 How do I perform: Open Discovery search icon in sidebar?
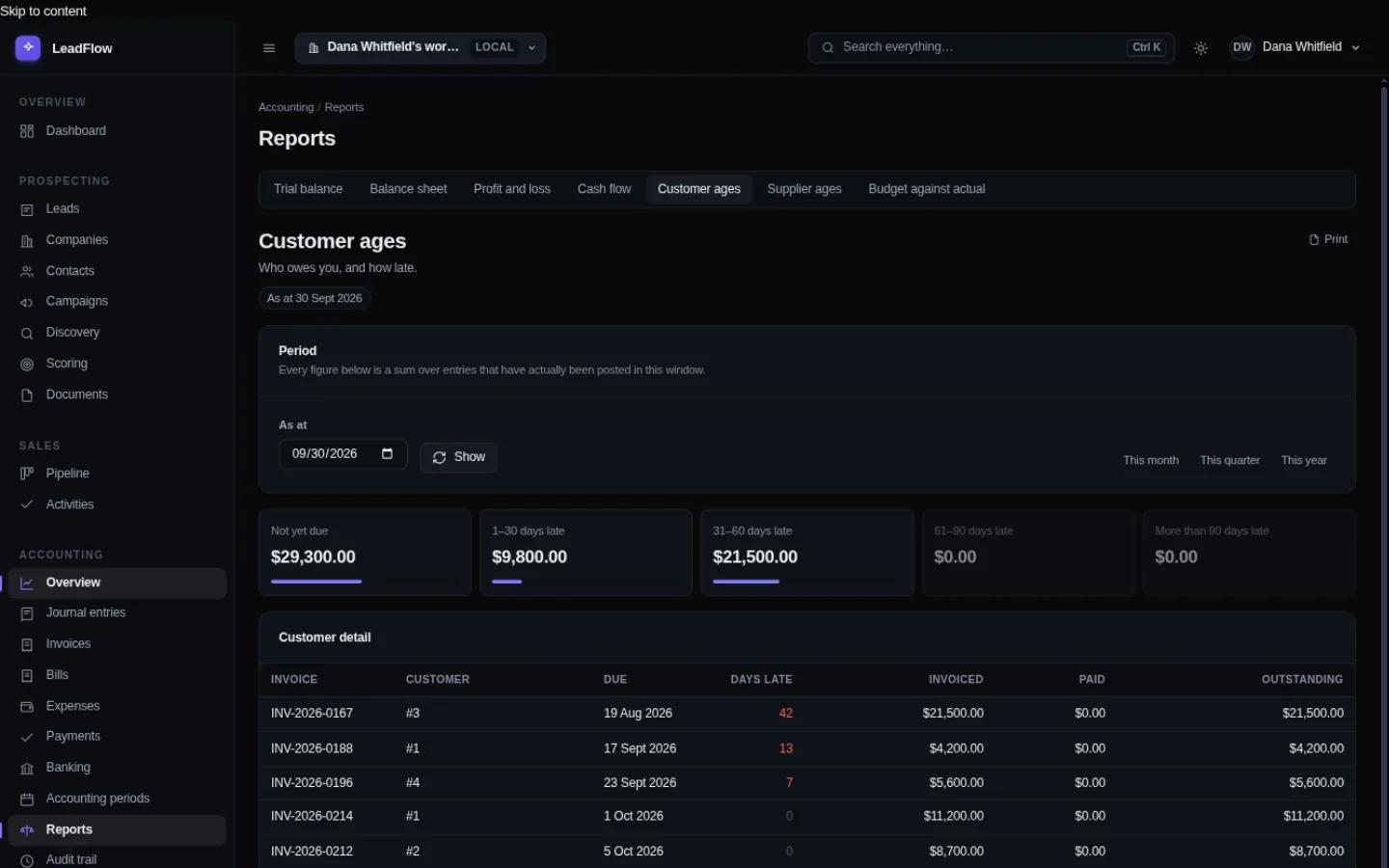point(27,333)
